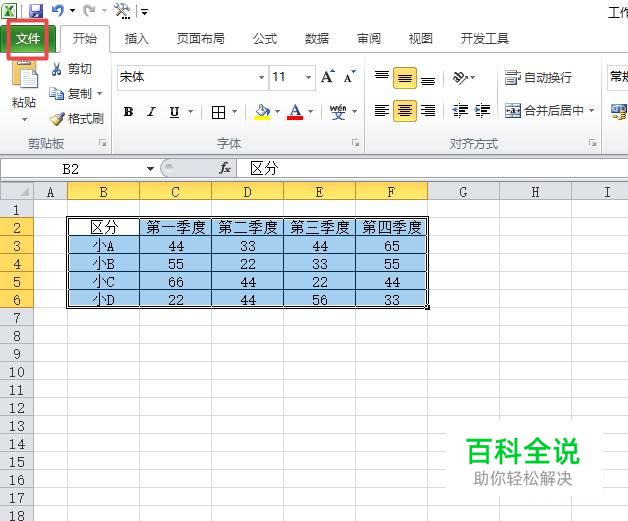
Task: Click the wén phonetic guide icon
Action: [x=338, y=112]
